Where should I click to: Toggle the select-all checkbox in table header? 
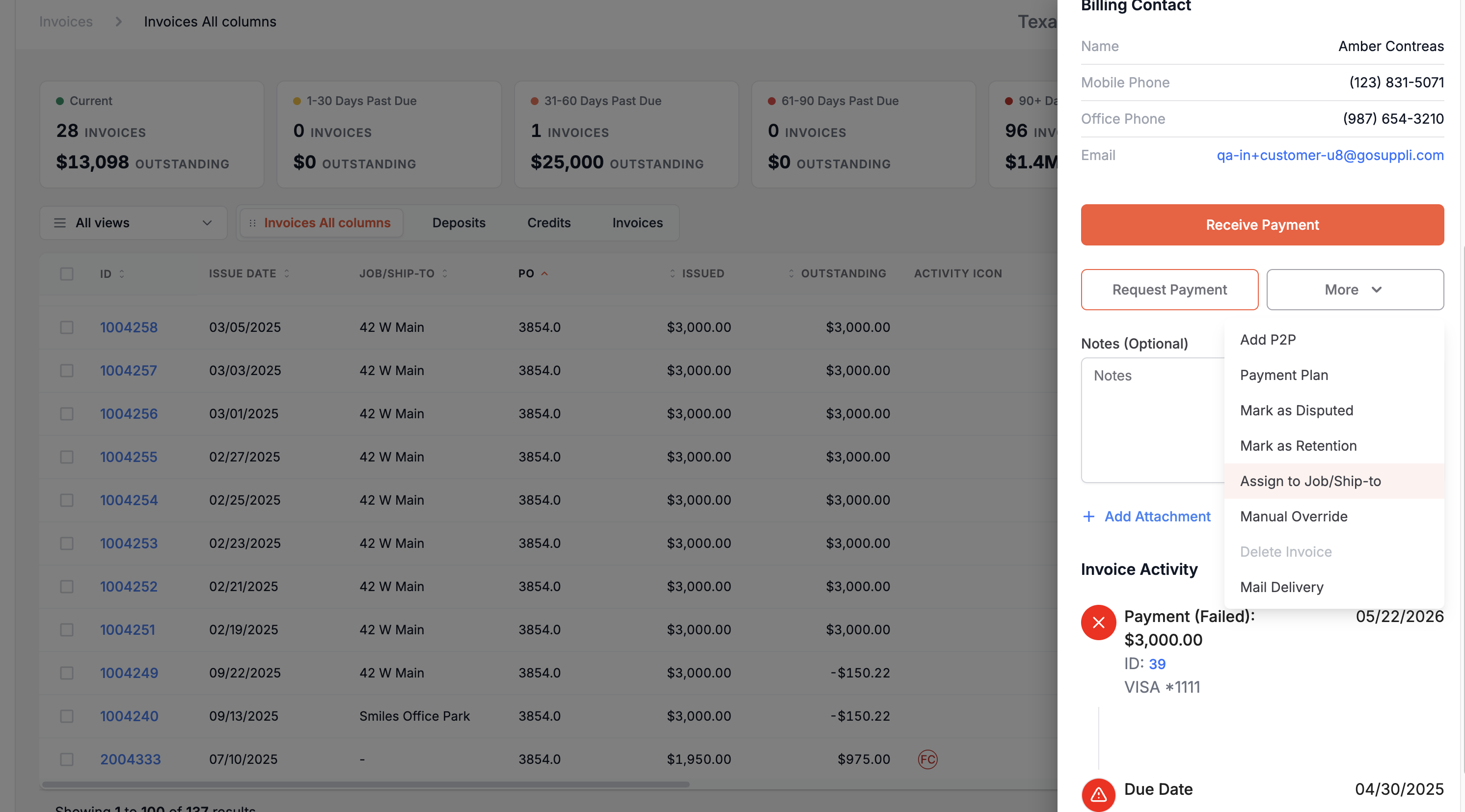point(67,273)
